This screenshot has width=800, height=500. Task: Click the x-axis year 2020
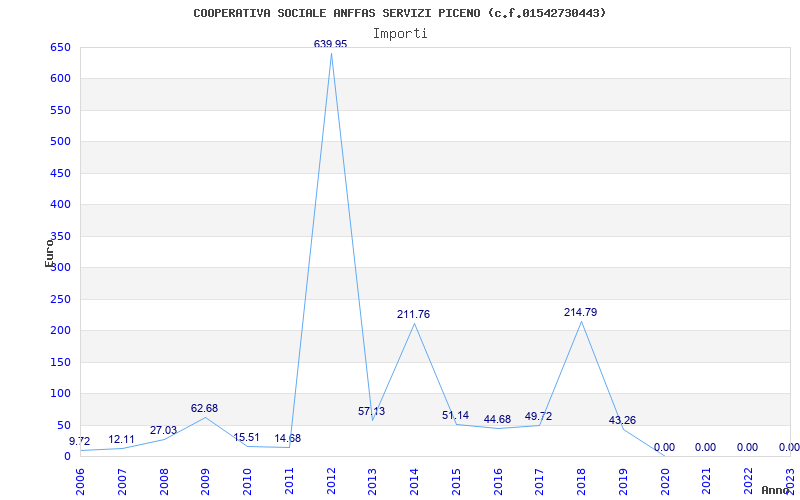[665, 481]
